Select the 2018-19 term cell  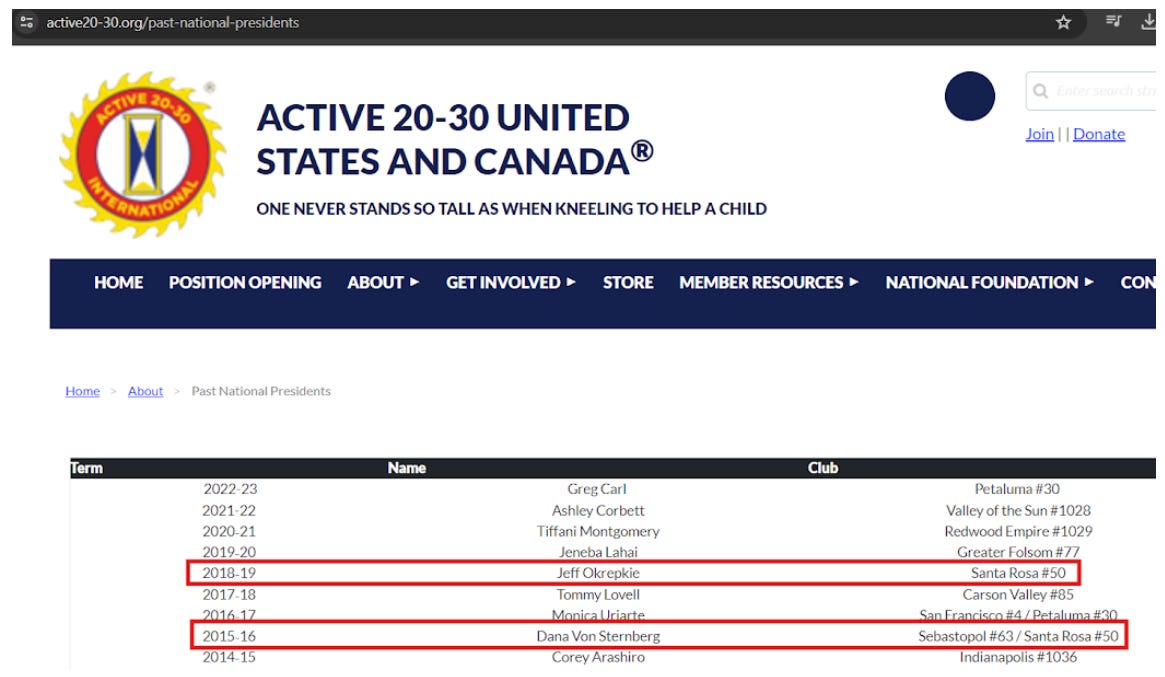229,573
